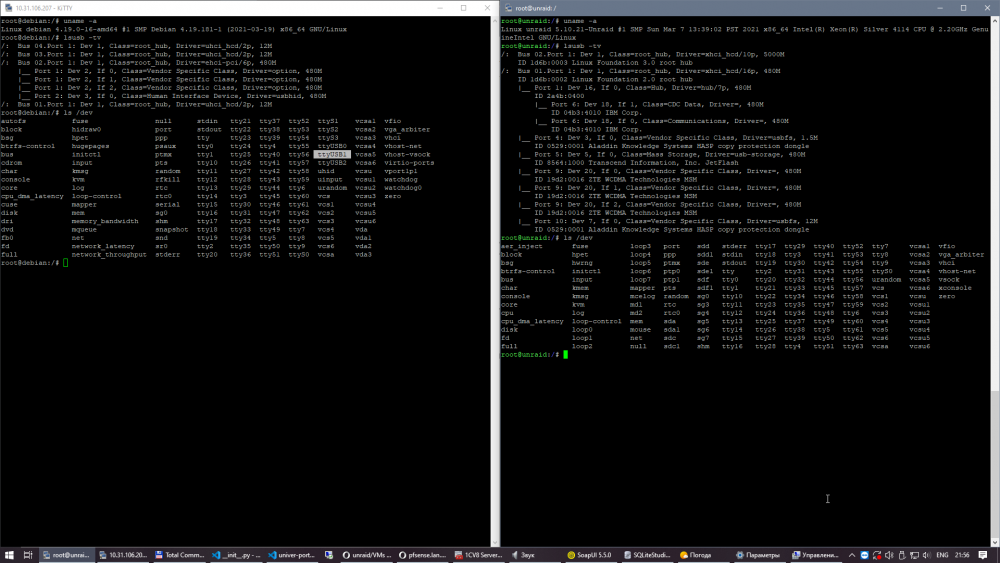Open network status tray icon
Screen dimensions: 1000x563
[x=914, y=555]
